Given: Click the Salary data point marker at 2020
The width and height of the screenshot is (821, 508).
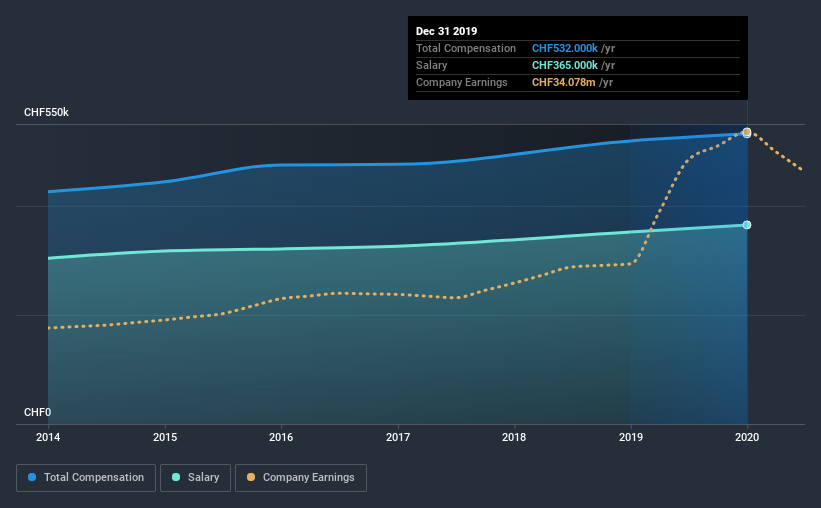Looking at the screenshot, I should coord(747,225).
